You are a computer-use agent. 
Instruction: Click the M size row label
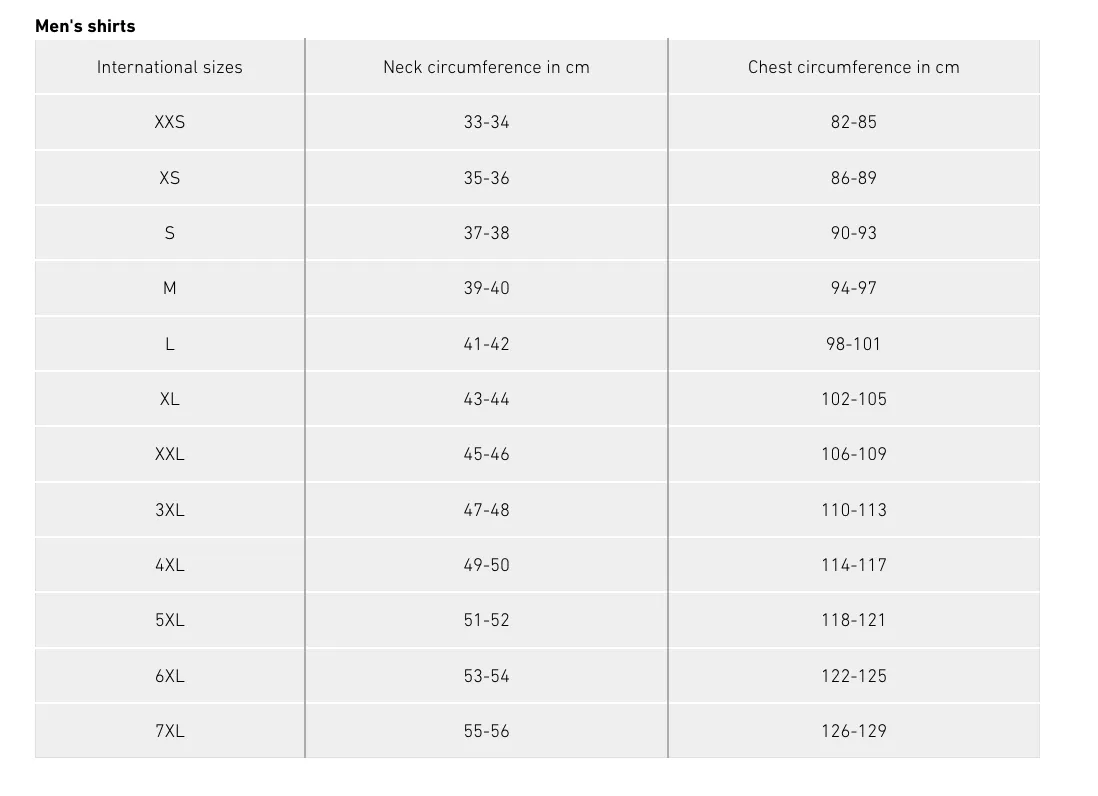(169, 288)
